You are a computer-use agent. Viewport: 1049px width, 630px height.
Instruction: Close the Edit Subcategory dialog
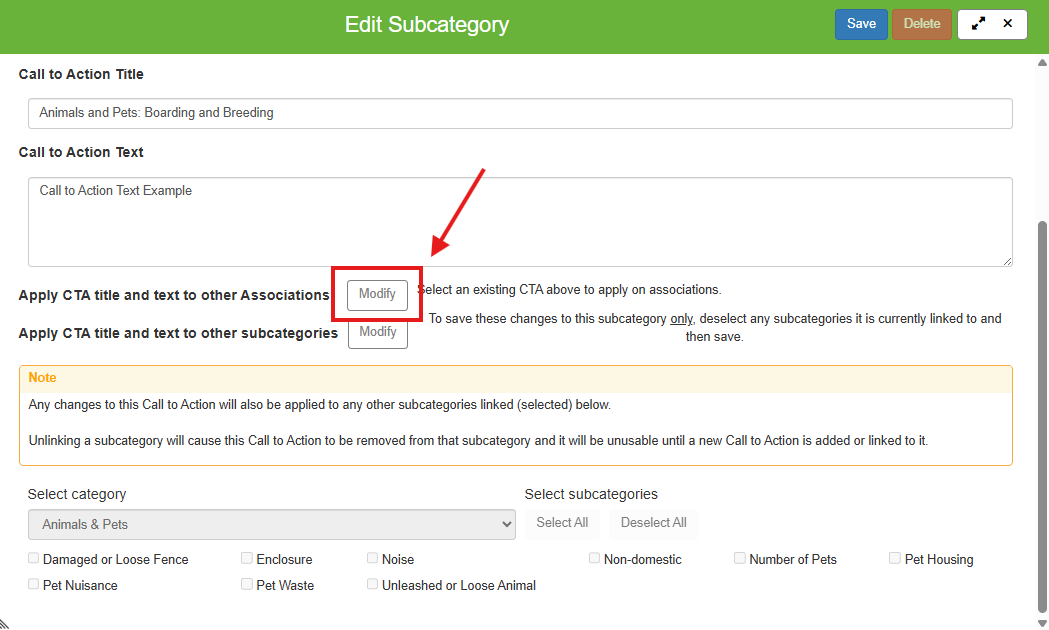[1008, 24]
